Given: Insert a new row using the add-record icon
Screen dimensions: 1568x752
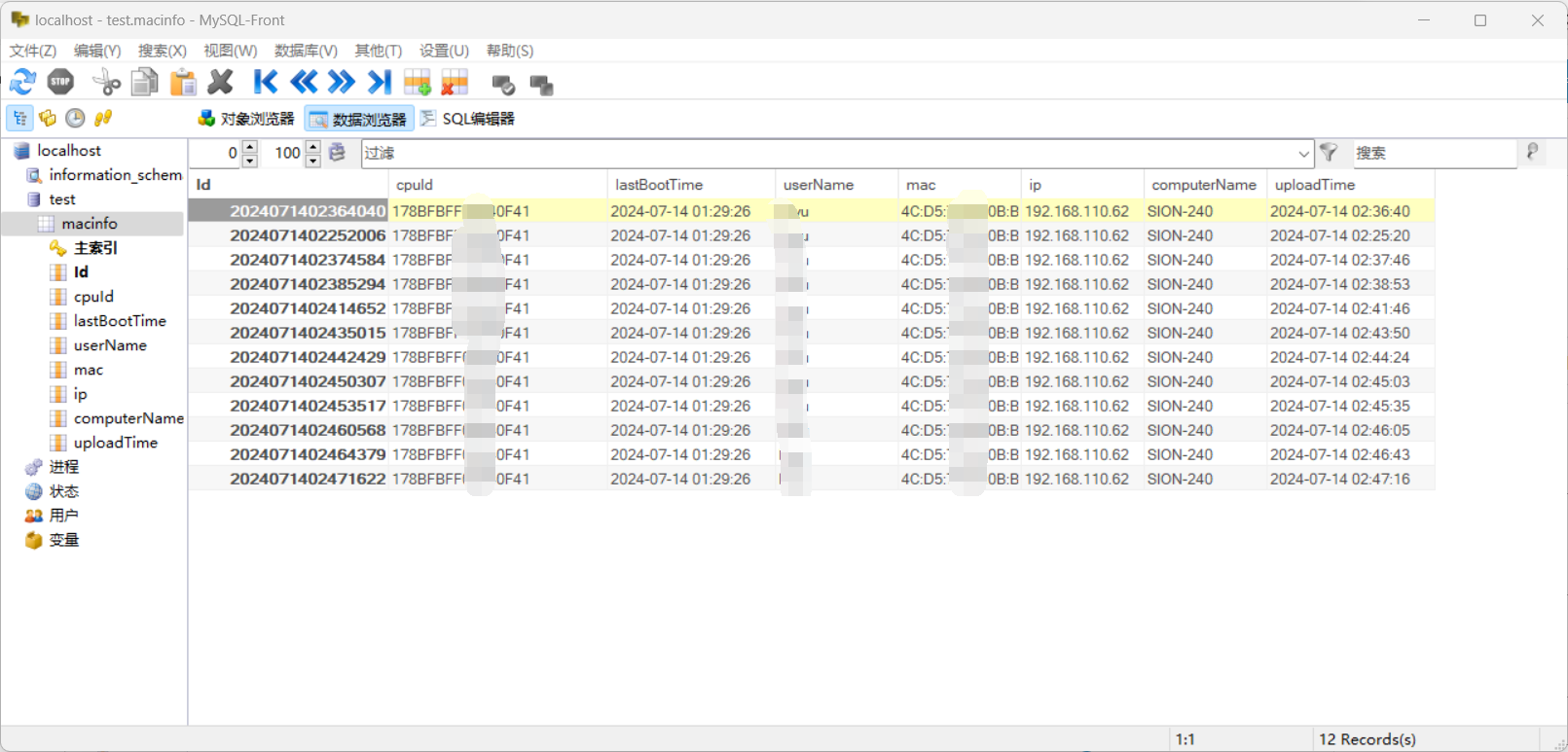Looking at the screenshot, I should pyautogui.click(x=418, y=83).
